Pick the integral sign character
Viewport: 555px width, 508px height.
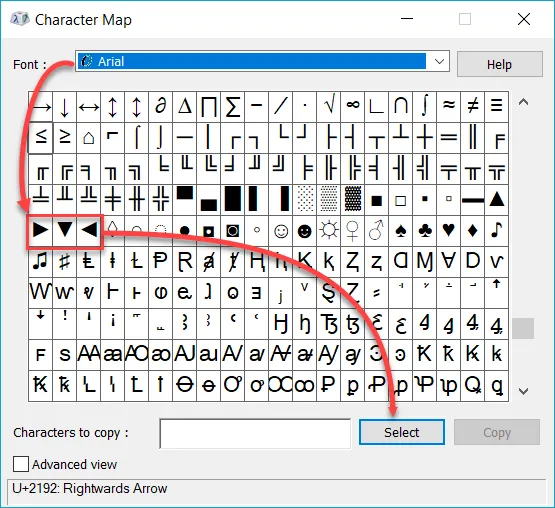tap(424, 107)
